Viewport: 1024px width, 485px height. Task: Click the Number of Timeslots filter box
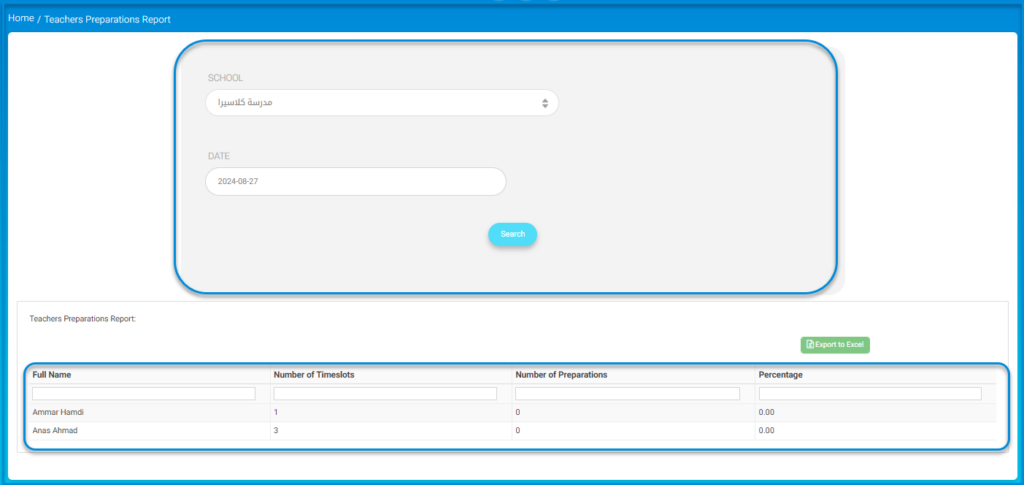point(385,394)
